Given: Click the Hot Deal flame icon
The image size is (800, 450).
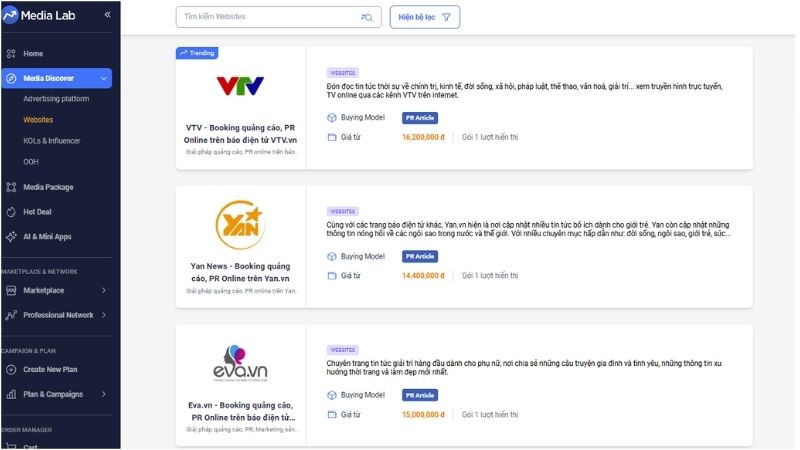Looking at the screenshot, I should (x=11, y=212).
